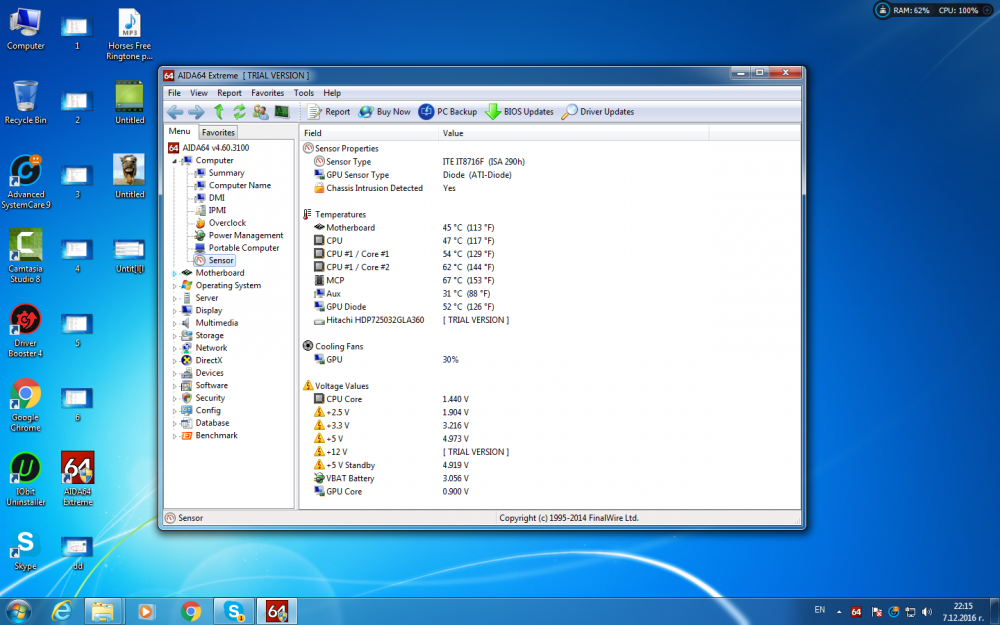Expand the Server tree node
Viewport: 1000px width, 625px height.
point(174,298)
